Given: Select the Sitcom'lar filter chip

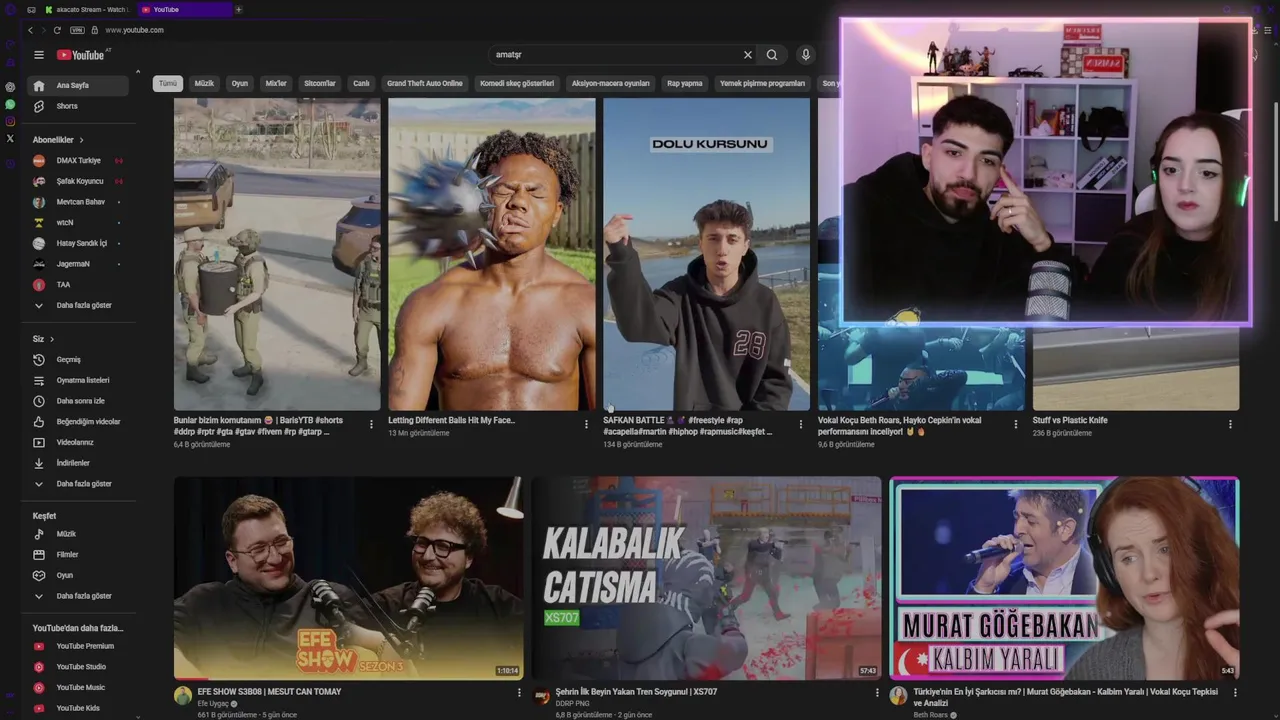Looking at the screenshot, I should [x=320, y=84].
